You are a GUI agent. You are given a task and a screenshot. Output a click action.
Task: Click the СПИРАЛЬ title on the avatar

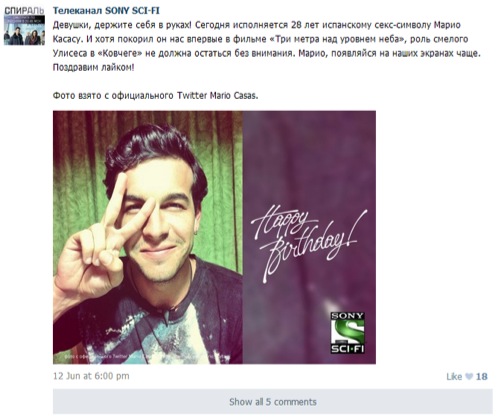24,11
